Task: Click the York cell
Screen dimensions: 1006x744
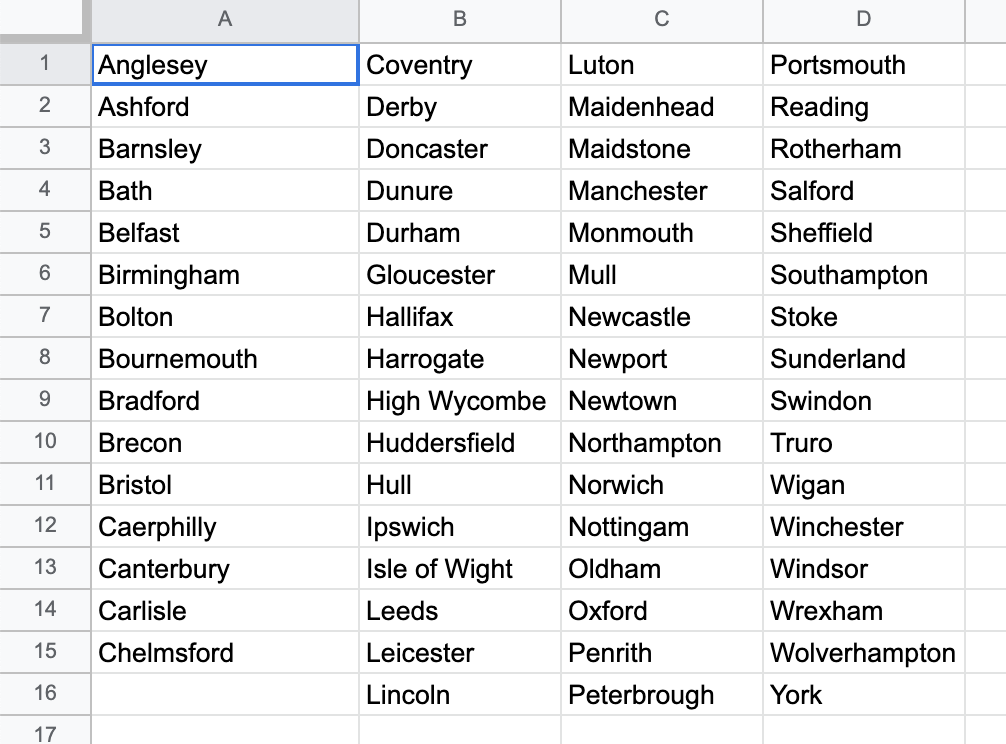Action: [864, 694]
